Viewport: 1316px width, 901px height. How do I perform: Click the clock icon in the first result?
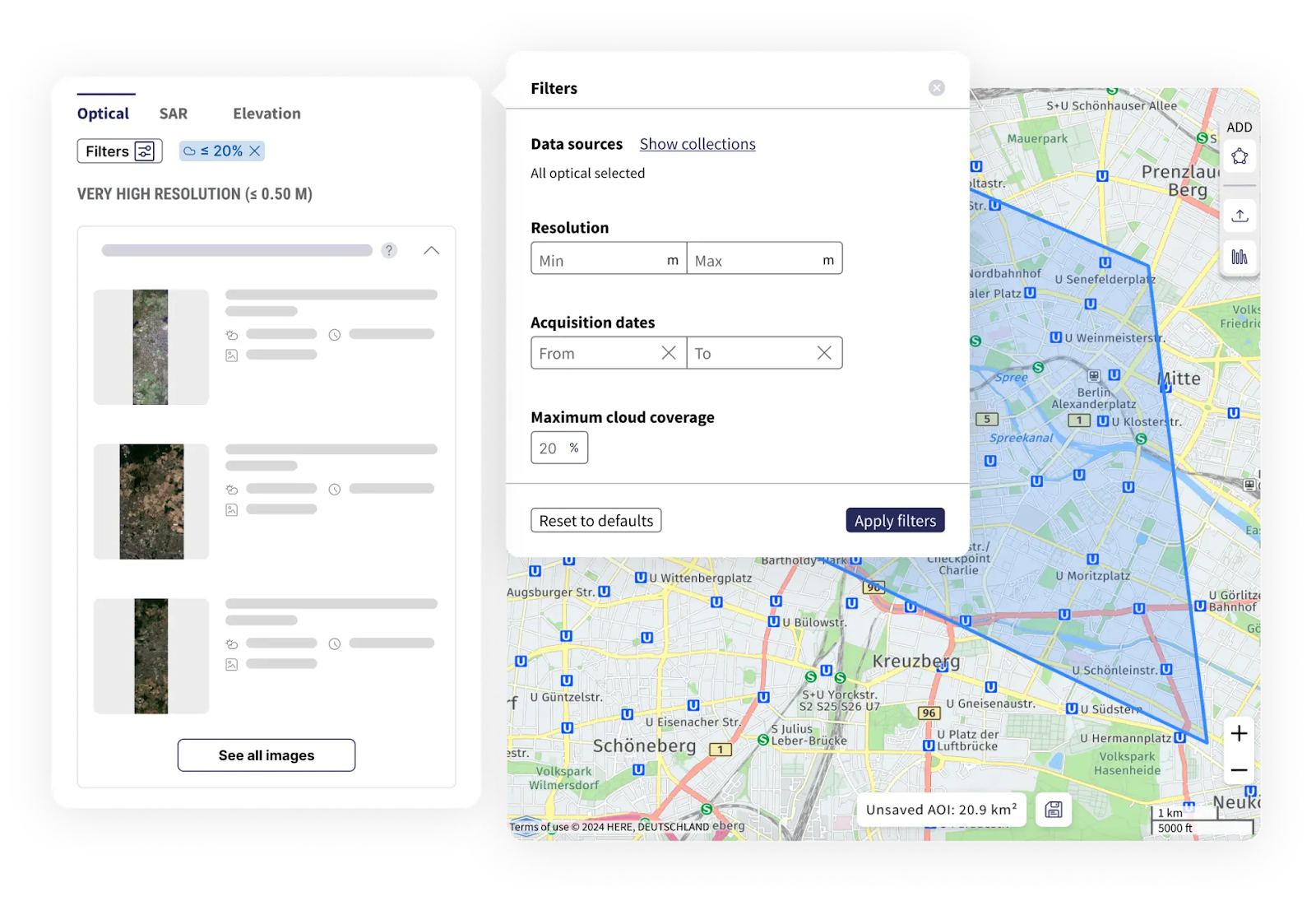click(x=335, y=335)
